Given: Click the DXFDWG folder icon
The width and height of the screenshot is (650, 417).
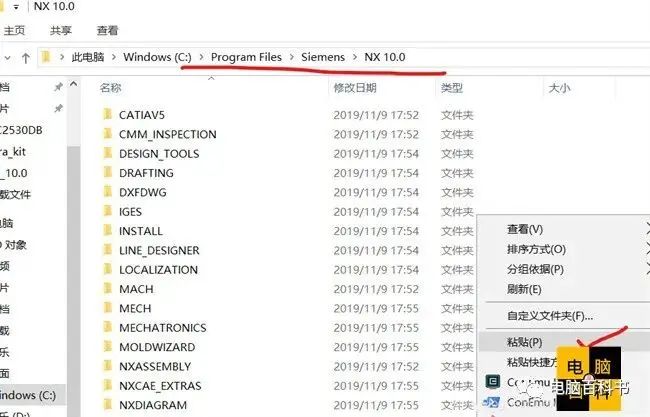Looking at the screenshot, I should tap(108, 192).
